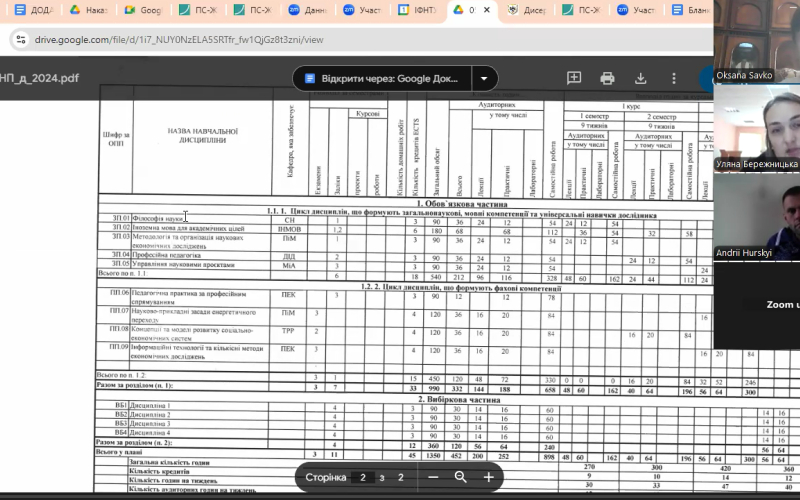Viewport: 800px width, 500px height.
Task: Switch to the 'Дисер' tab
Action: click(528, 10)
